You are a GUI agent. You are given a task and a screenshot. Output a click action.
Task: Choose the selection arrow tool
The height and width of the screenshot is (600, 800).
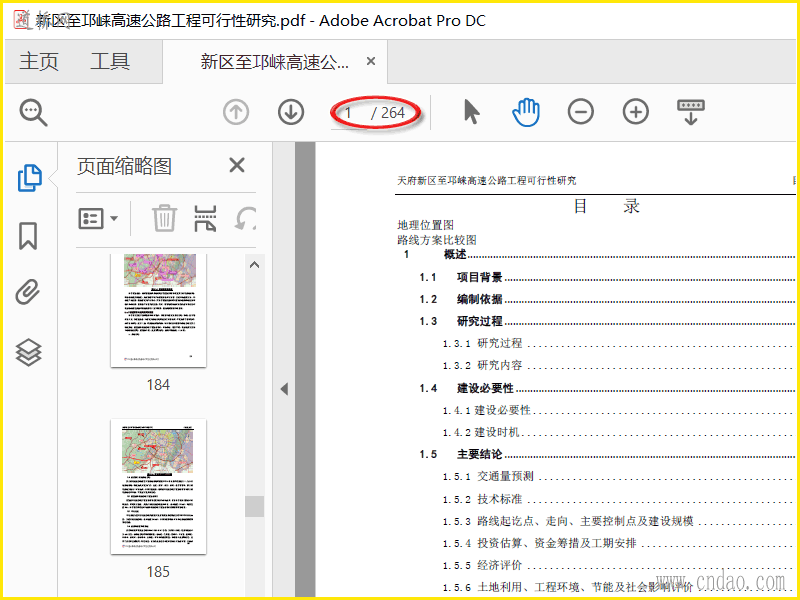tap(471, 112)
